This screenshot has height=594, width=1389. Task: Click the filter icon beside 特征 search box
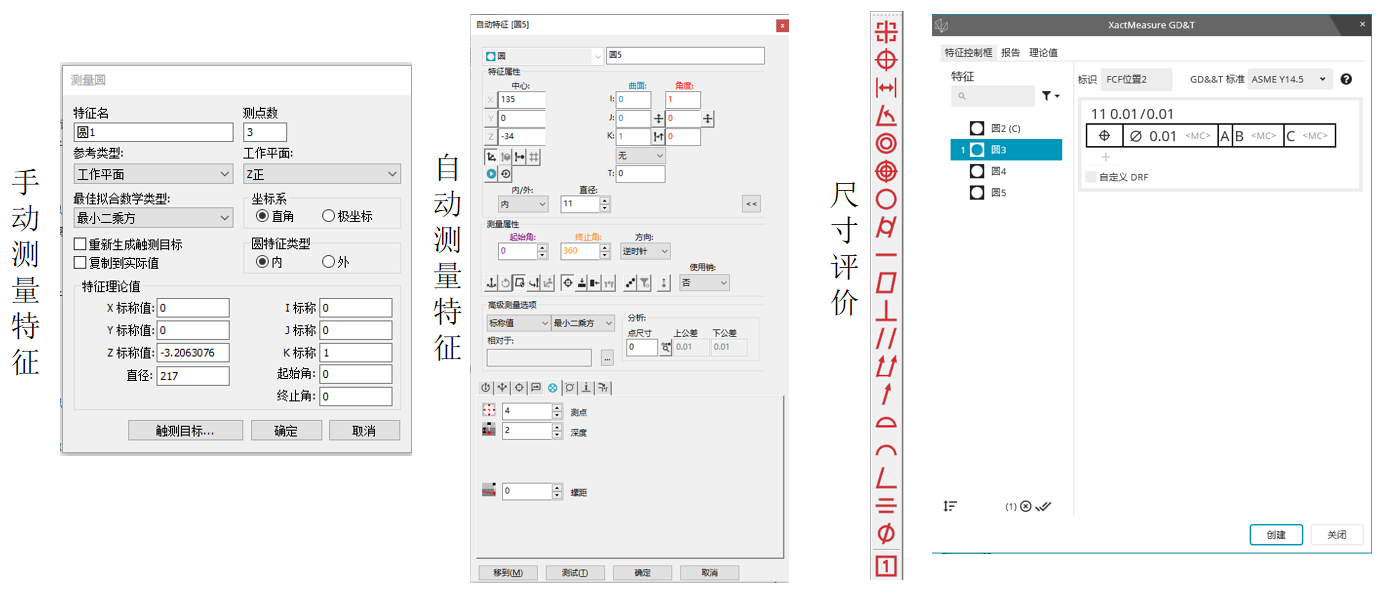click(x=1047, y=95)
